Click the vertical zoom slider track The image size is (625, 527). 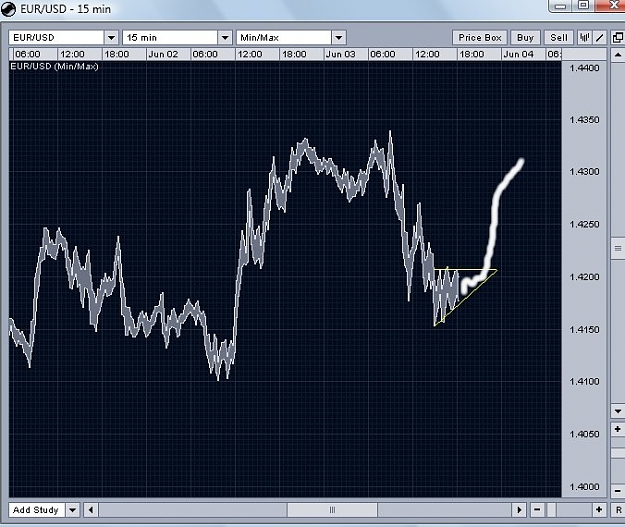point(618,460)
